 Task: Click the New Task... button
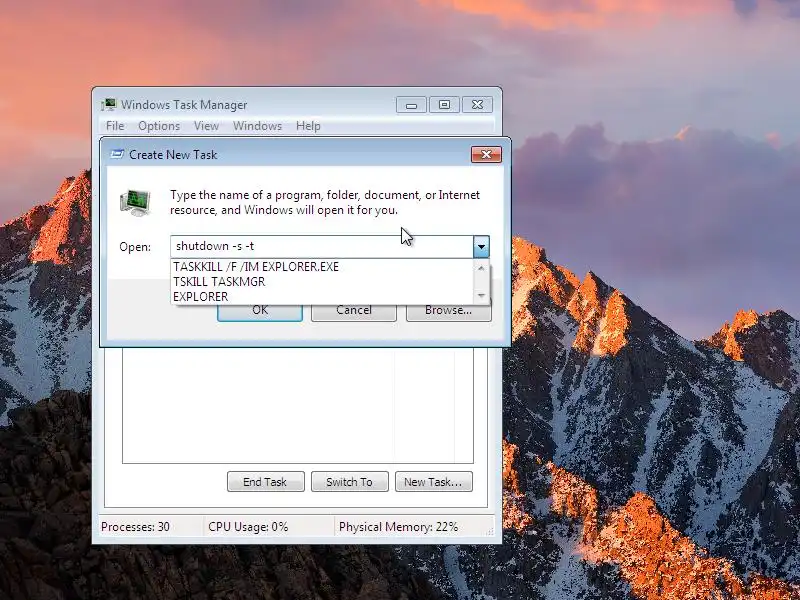434,482
